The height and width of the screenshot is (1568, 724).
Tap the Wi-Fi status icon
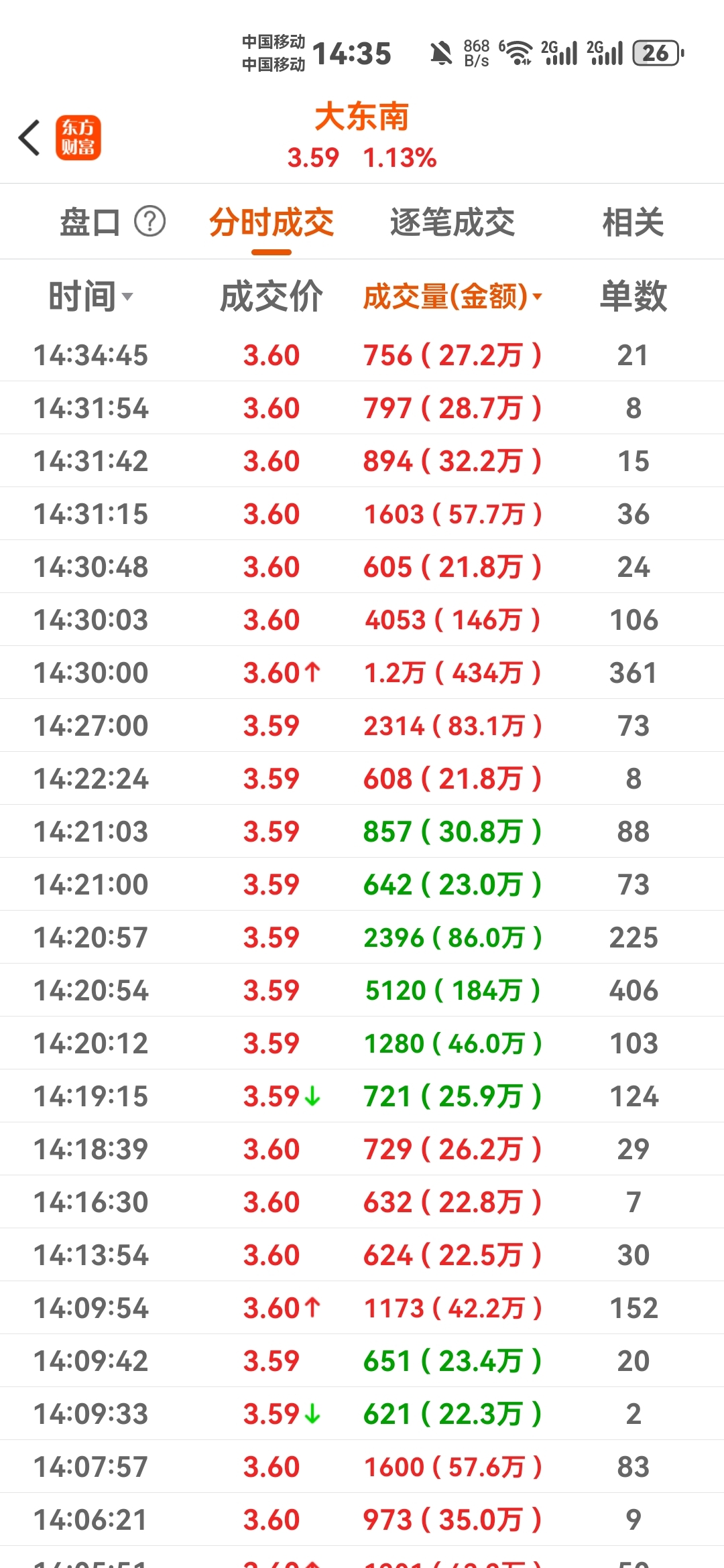516,53
